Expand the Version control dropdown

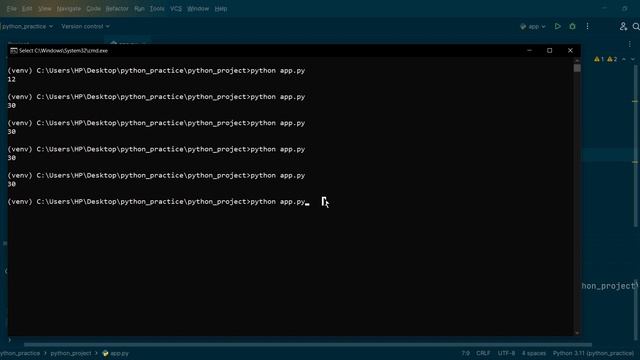(x=85, y=27)
